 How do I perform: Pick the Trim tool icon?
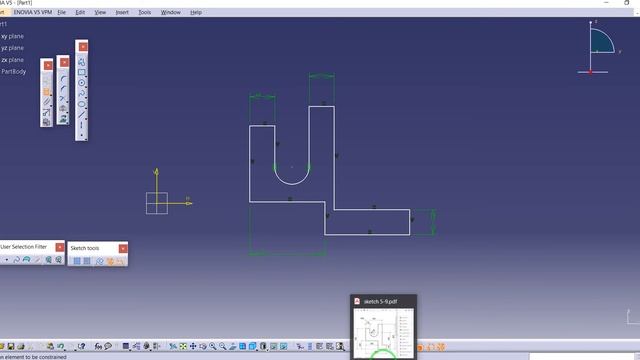point(64,98)
